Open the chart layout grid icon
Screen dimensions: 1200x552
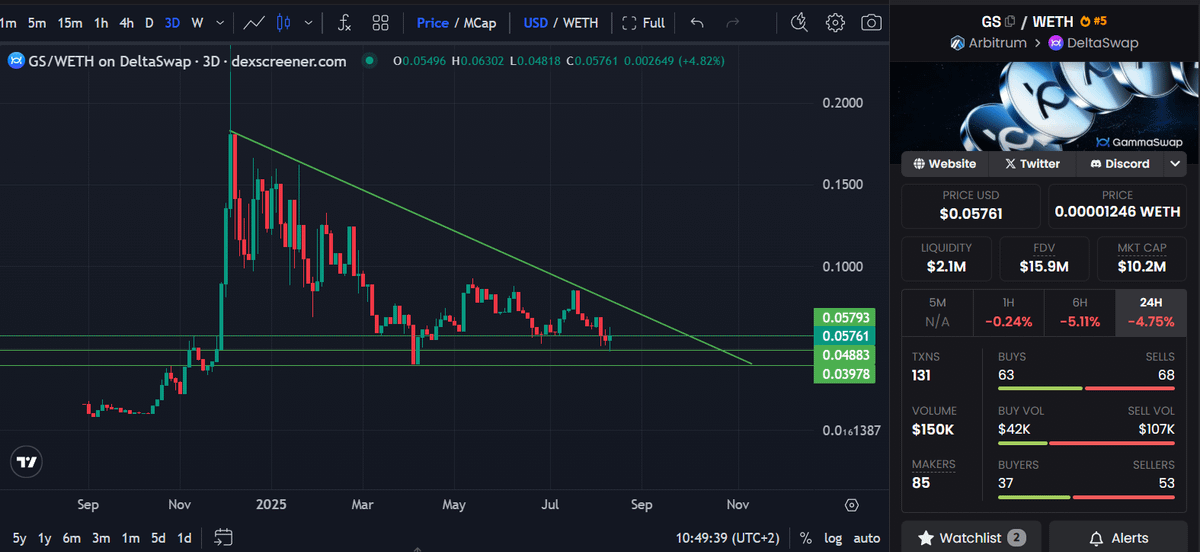click(x=380, y=22)
